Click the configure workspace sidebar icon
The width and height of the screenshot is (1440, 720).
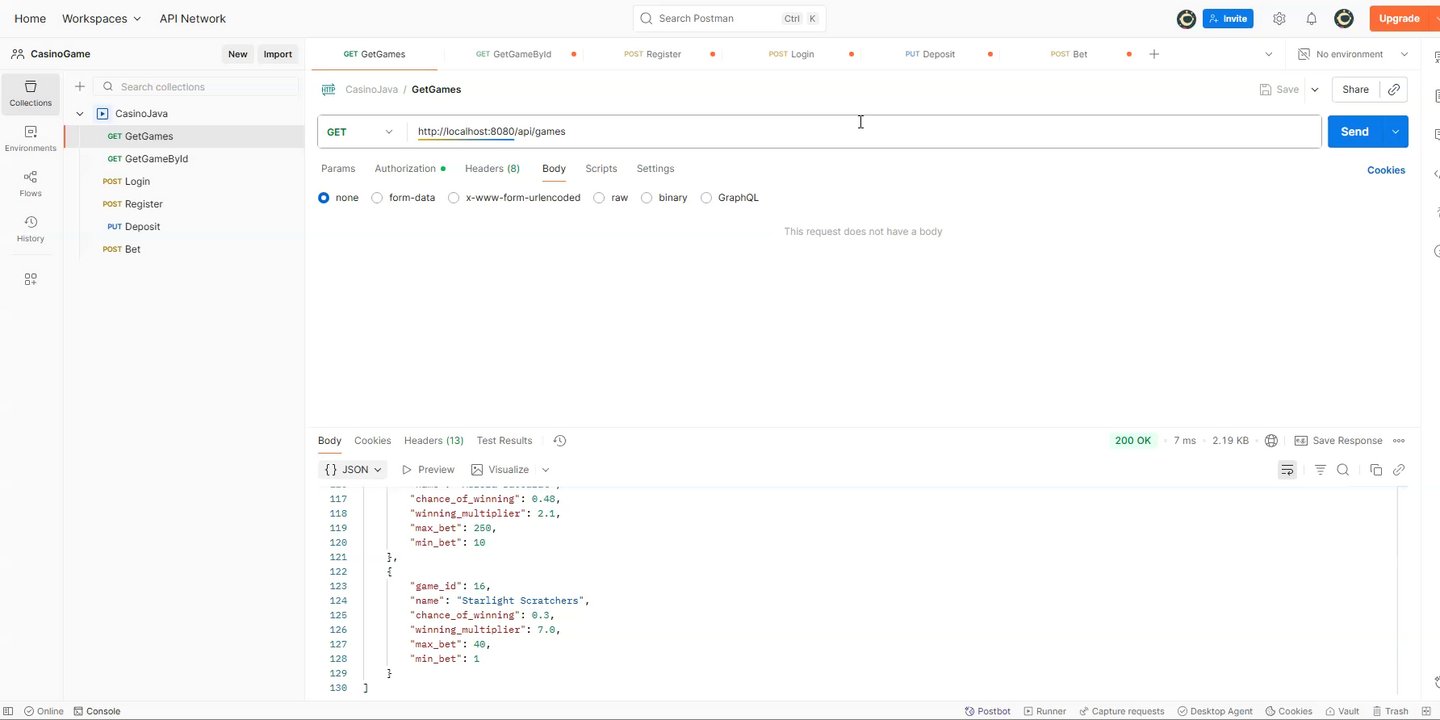(30, 280)
